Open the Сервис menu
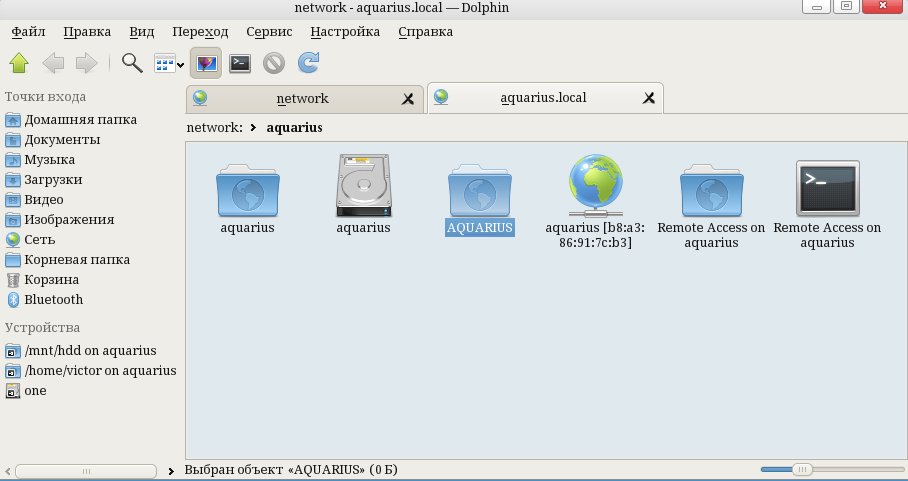 pyautogui.click(x=269, y=32)
